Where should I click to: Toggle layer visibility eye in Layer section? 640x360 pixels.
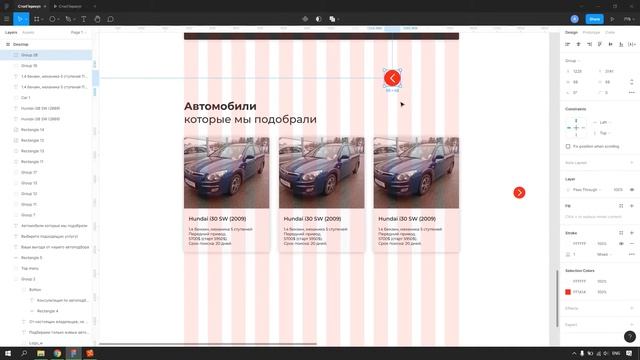click(631, 190)
